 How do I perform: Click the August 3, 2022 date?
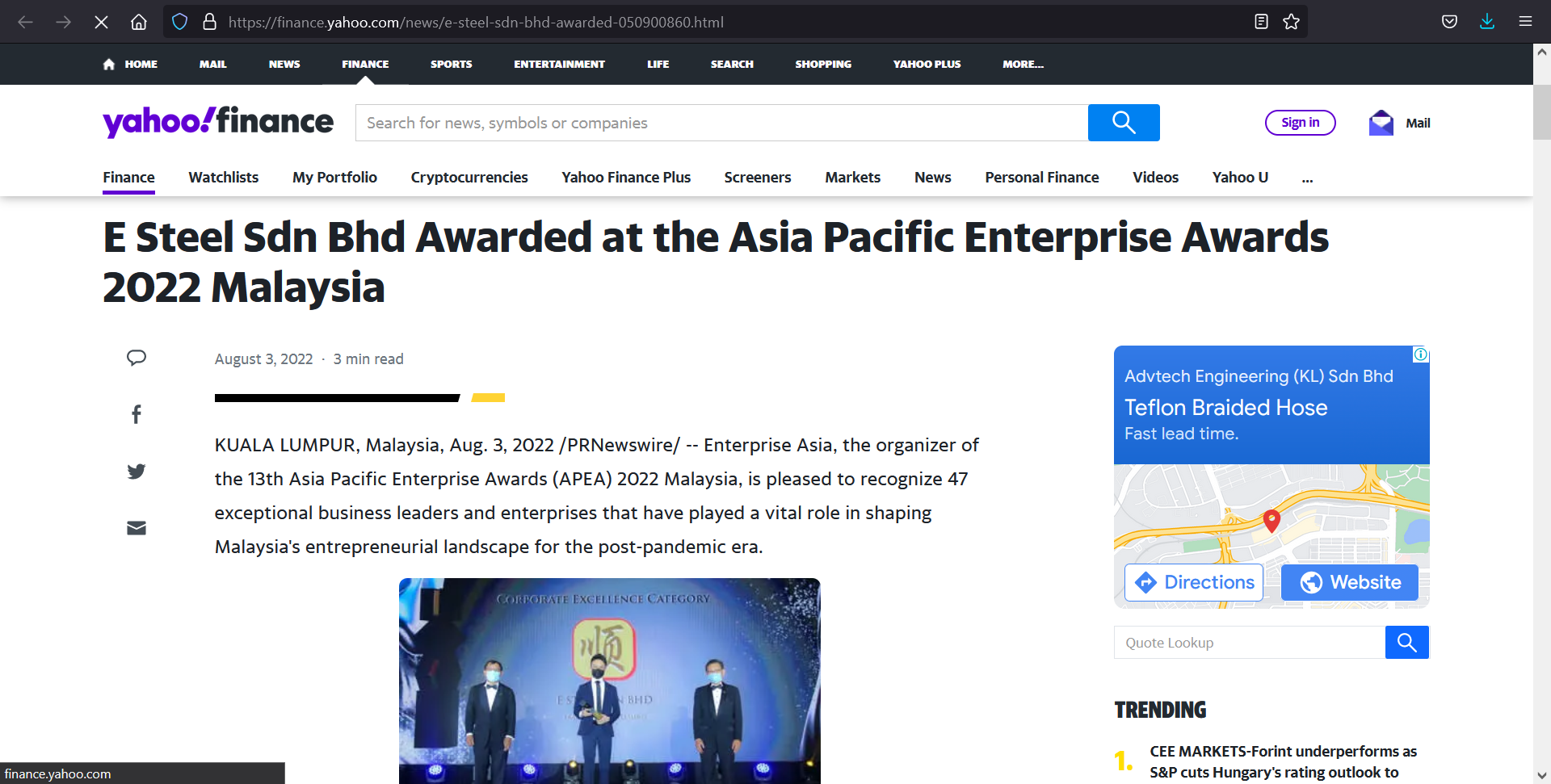coord(263,359)
